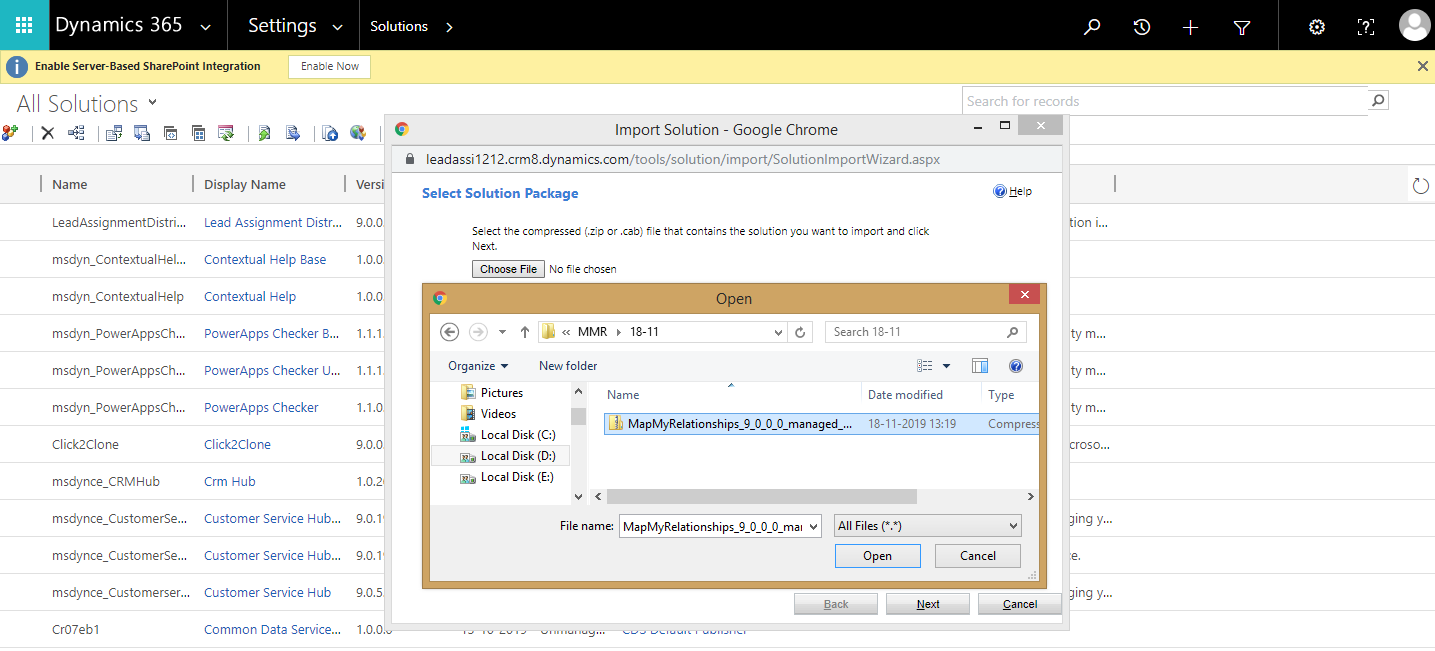Image resolution: width=1435 pixels, height=651 pixels.
Task: Click the Show Dependencies toolbar icon
Action: pos(76,133)
